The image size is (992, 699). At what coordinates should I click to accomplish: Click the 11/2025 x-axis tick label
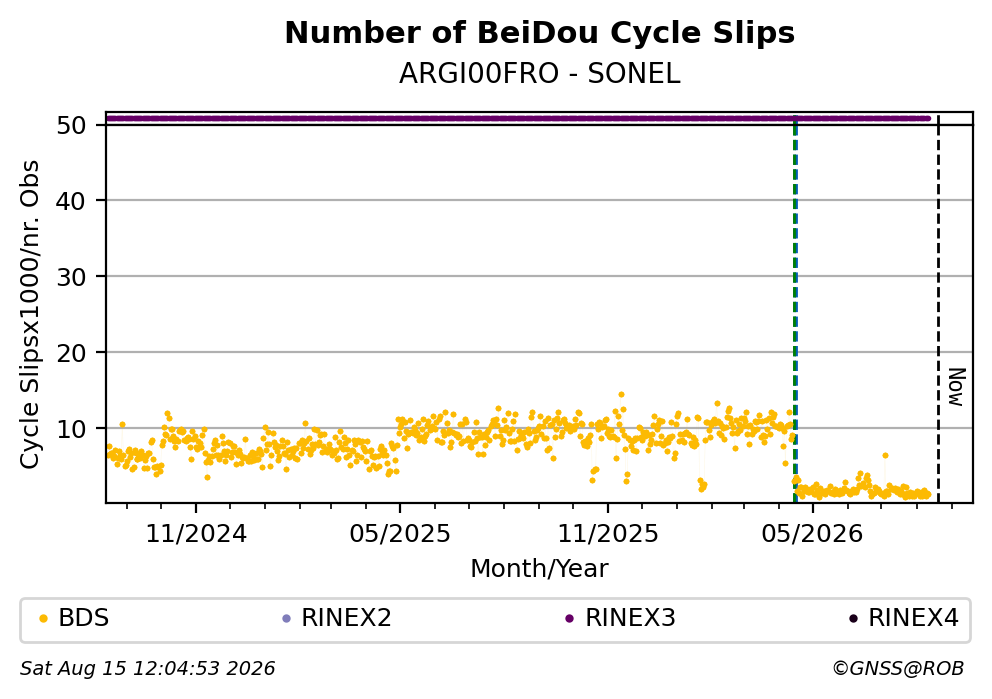click(608, 534)
